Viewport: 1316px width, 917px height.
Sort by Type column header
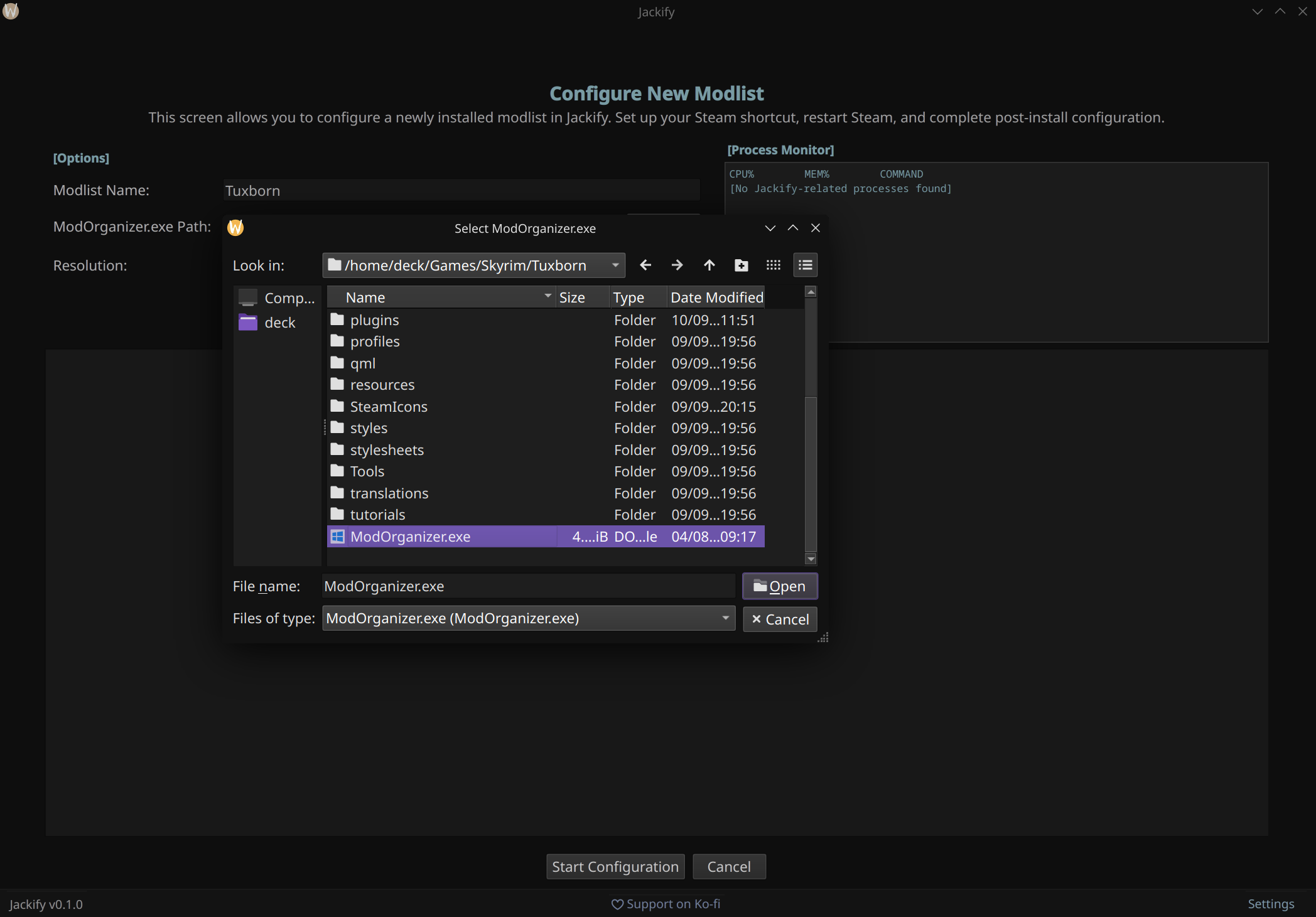point(629,298)
